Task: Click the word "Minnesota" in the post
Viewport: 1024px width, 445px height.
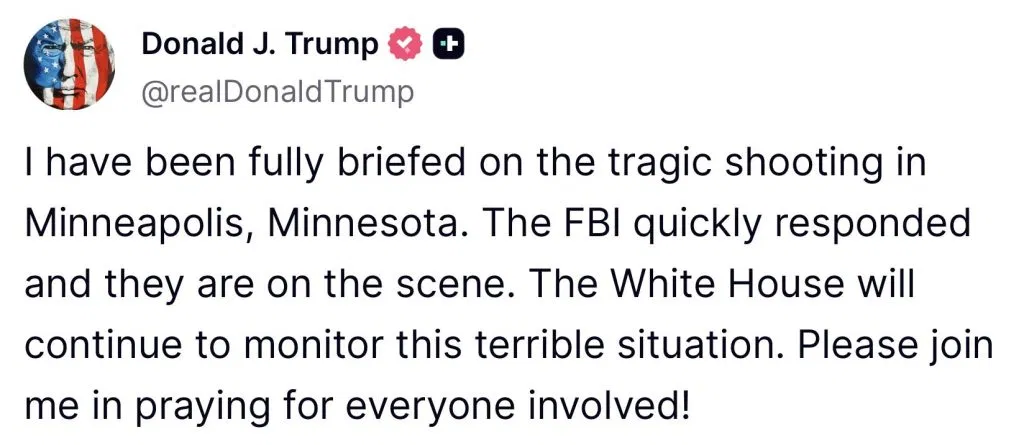Action: point(367,222)
